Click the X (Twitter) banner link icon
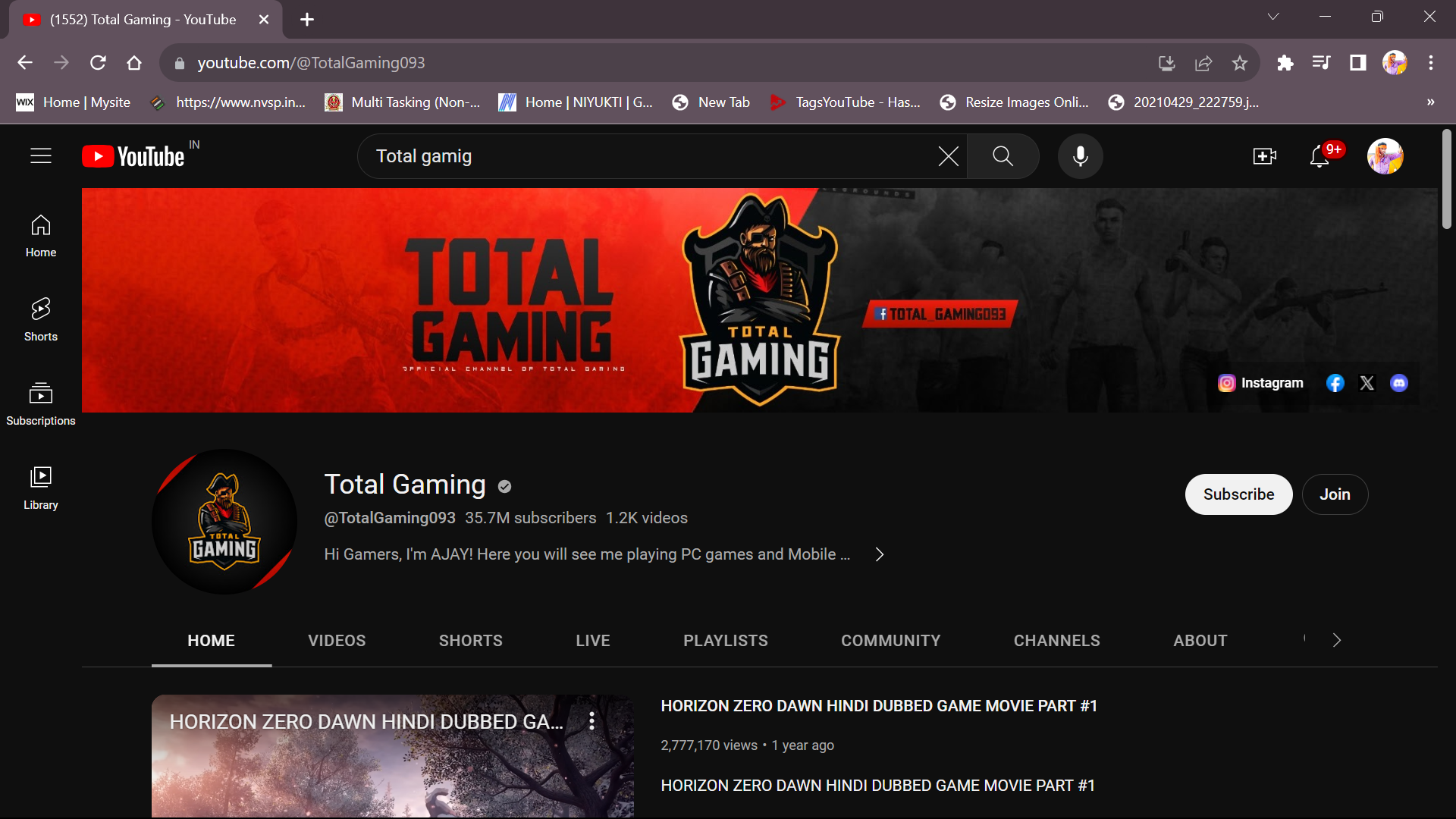This screenshot has width=1456, height=819. point(1367,383)
